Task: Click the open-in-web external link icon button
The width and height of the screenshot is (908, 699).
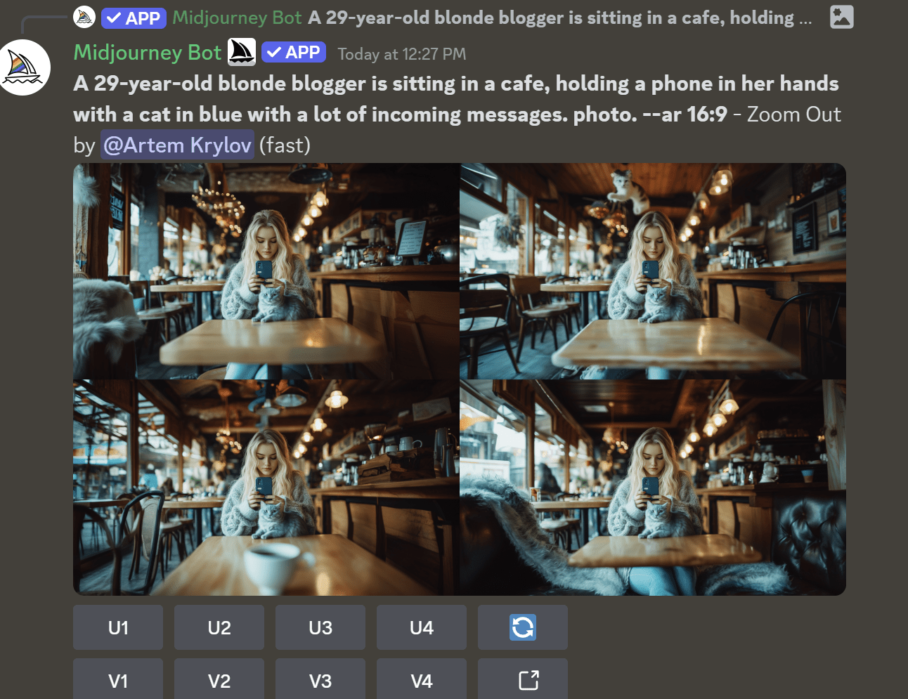Action: click(522, 680)
